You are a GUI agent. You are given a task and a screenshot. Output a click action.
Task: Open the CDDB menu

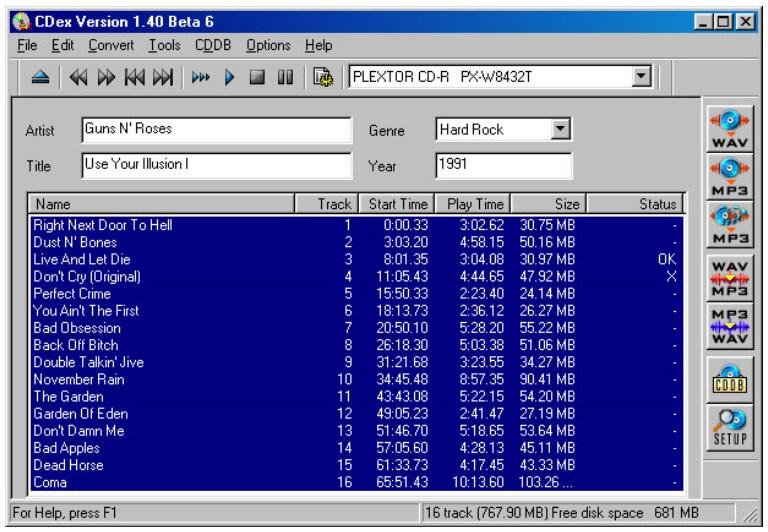point(213,45)
